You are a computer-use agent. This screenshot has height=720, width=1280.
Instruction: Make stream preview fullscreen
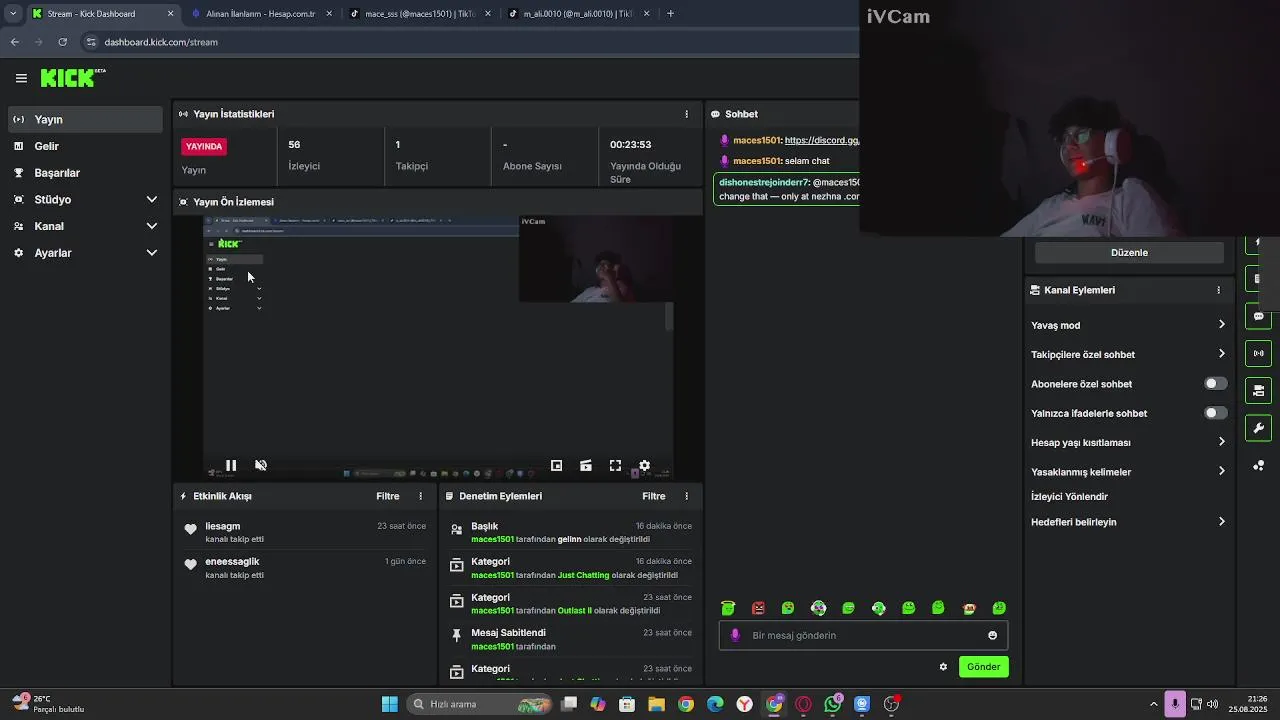point(615,465)
